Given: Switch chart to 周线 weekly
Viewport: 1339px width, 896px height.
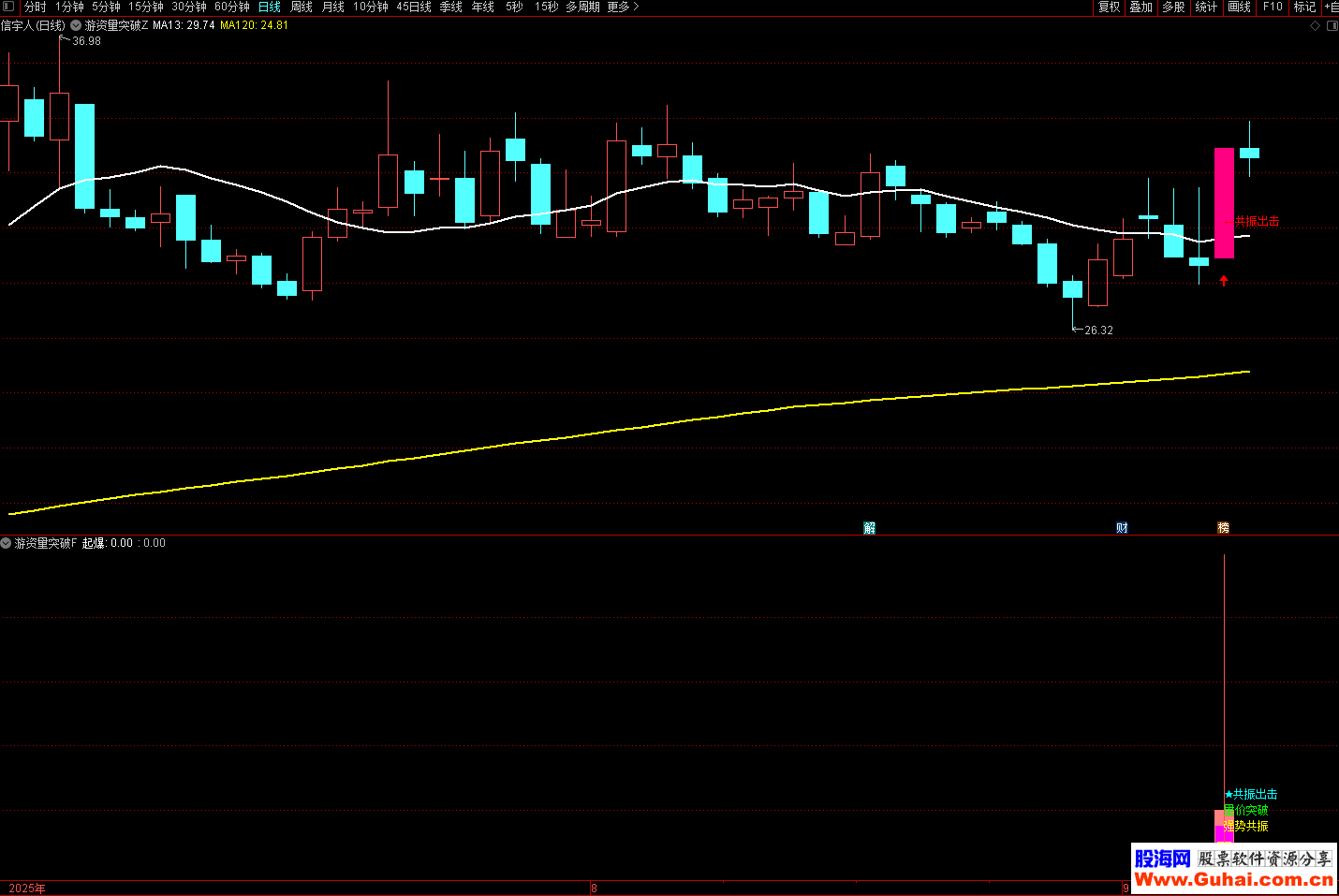Looking at the screenshot, I should click(x=302, y=7).
